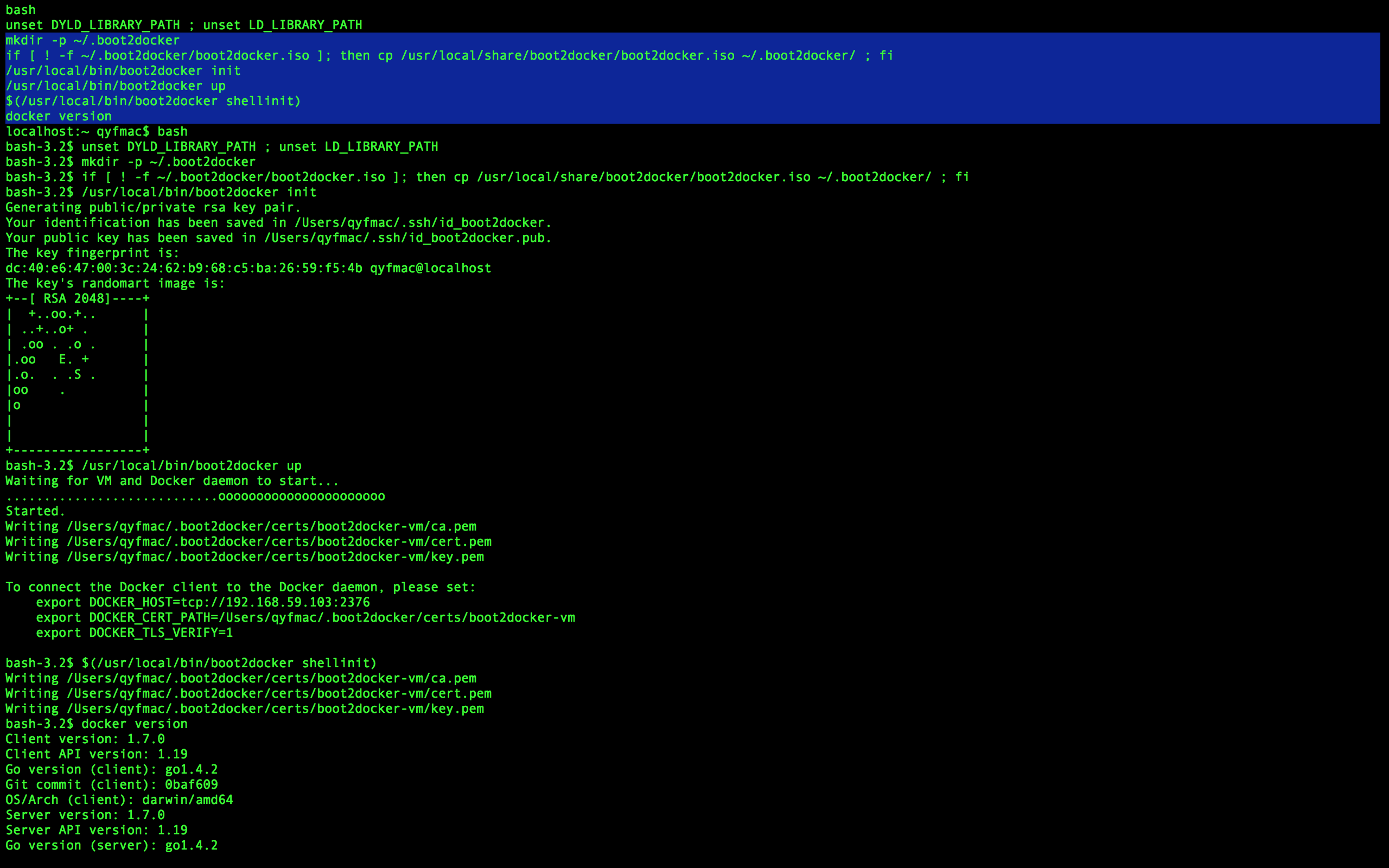Click the 'Started.' output line
Screen dimensions: 1389x868
tap(36, 512)
